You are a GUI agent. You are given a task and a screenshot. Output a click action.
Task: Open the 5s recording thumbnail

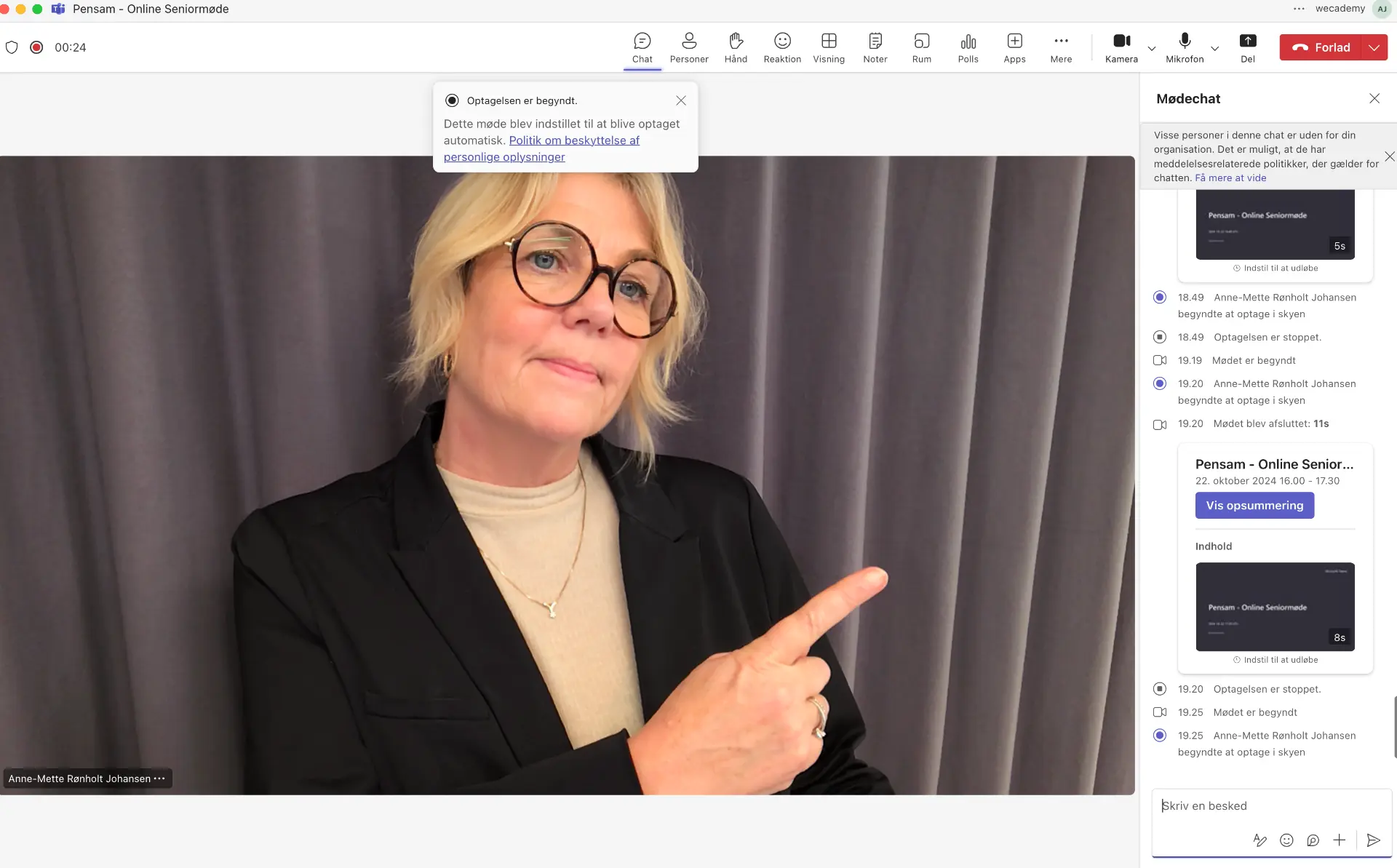coord(1275,225)
